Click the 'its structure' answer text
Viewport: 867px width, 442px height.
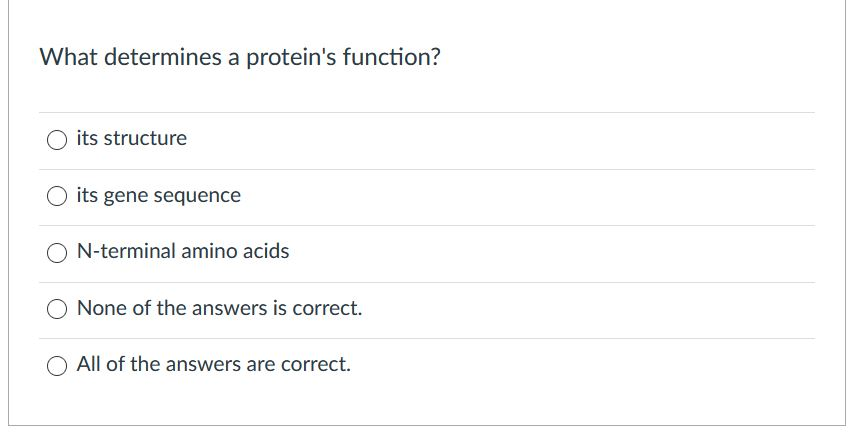tap(131, 139)
